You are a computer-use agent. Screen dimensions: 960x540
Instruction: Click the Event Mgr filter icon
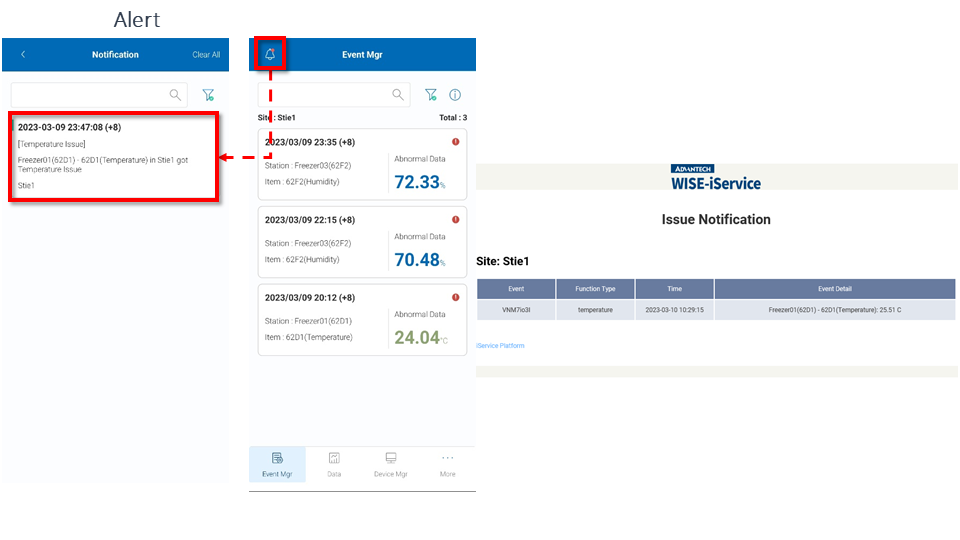click(431, 95)
